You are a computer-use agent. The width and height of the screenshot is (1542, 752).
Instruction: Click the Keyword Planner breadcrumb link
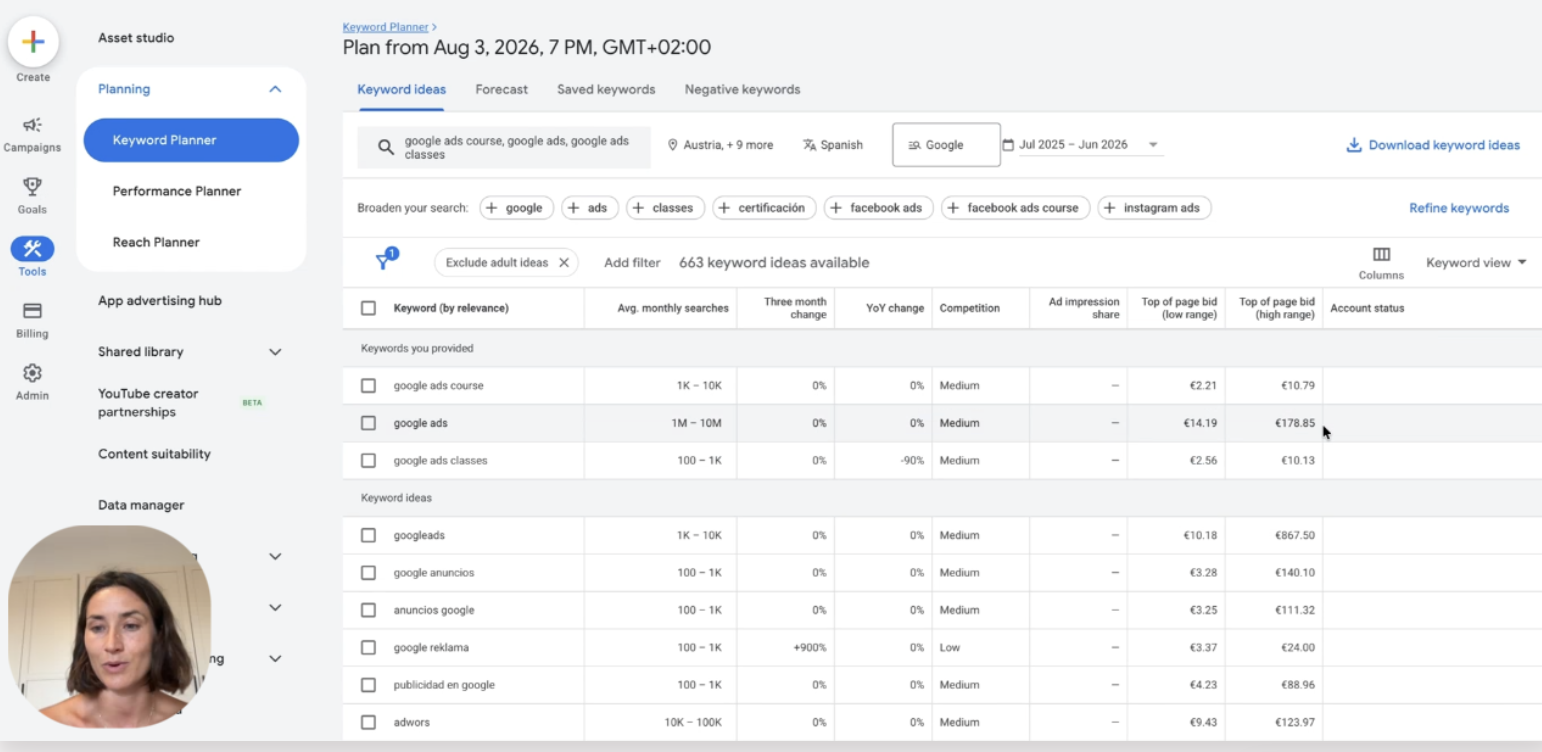coord(385,27)
